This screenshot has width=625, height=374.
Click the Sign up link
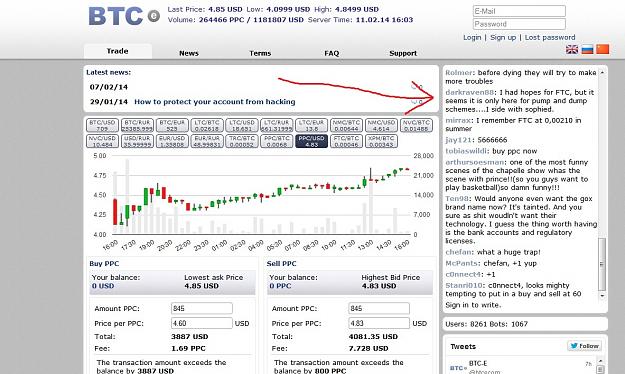pyautogui.click(x=503, y=37)
